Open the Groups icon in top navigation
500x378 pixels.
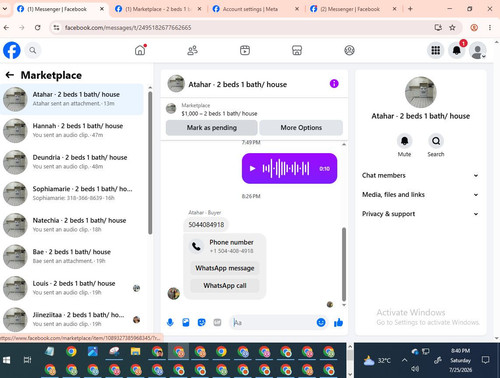[x=349, y=50]
